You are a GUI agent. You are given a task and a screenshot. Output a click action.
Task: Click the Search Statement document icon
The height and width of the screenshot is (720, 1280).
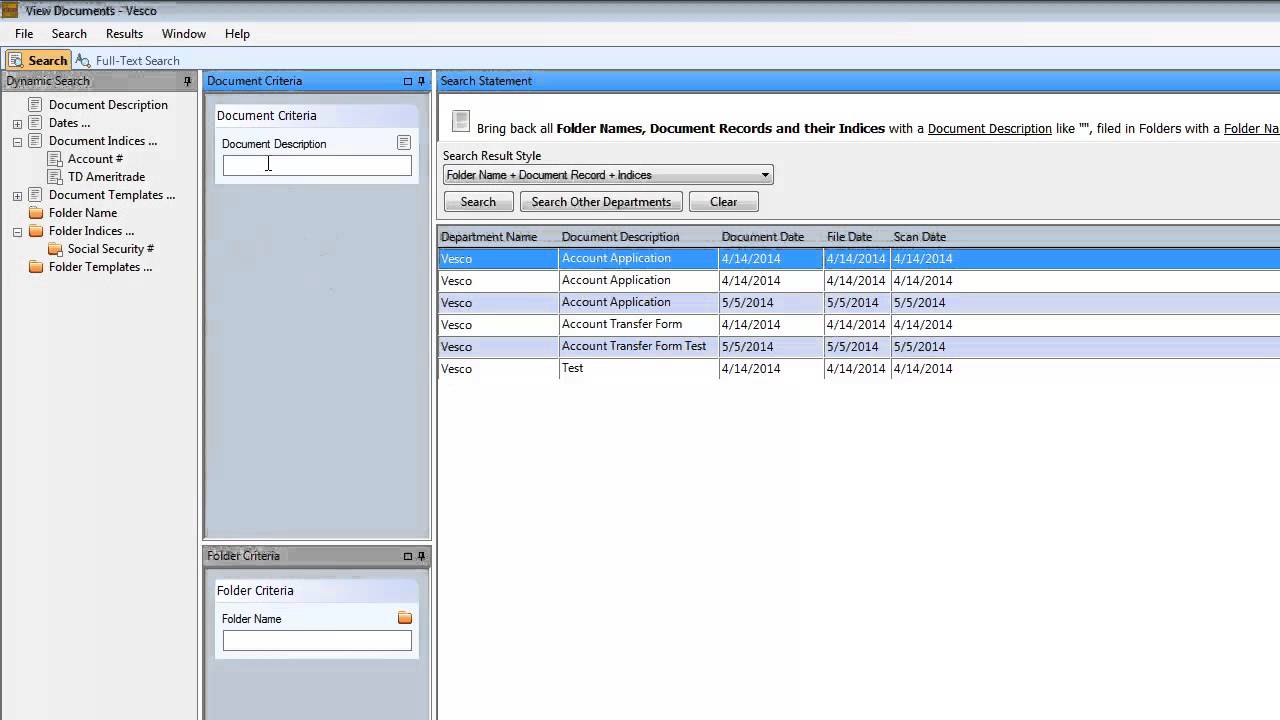461,121
